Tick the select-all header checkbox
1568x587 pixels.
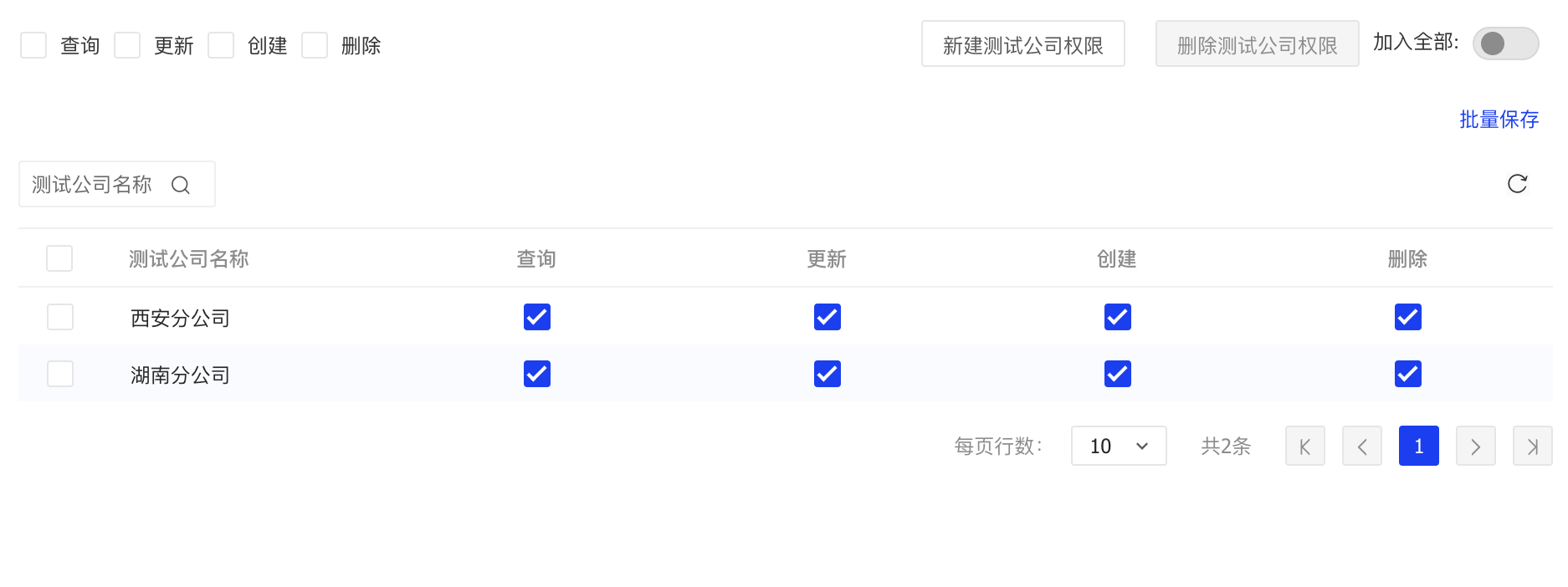click(x=59, y=258)
